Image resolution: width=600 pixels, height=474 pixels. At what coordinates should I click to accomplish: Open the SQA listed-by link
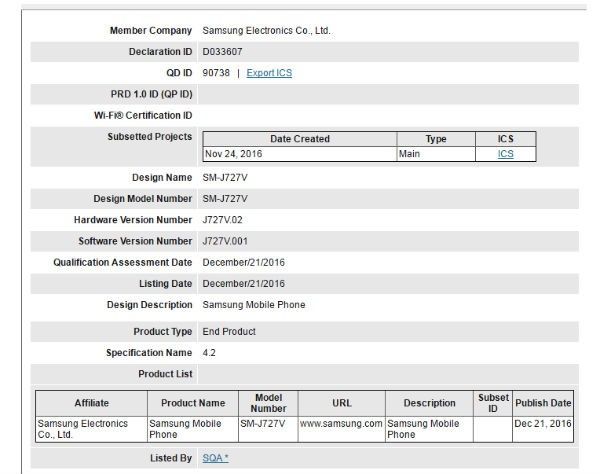click(x=215, y=458)
